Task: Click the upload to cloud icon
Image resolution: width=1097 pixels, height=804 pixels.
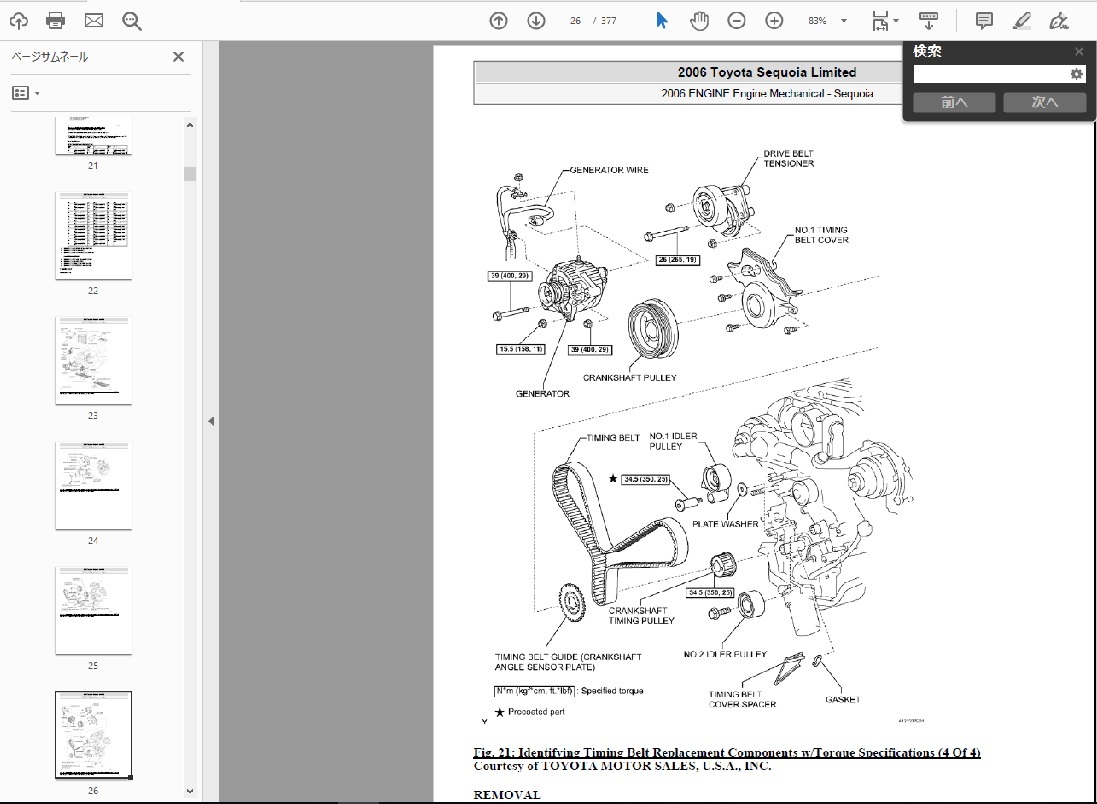Action: point(19,21)
